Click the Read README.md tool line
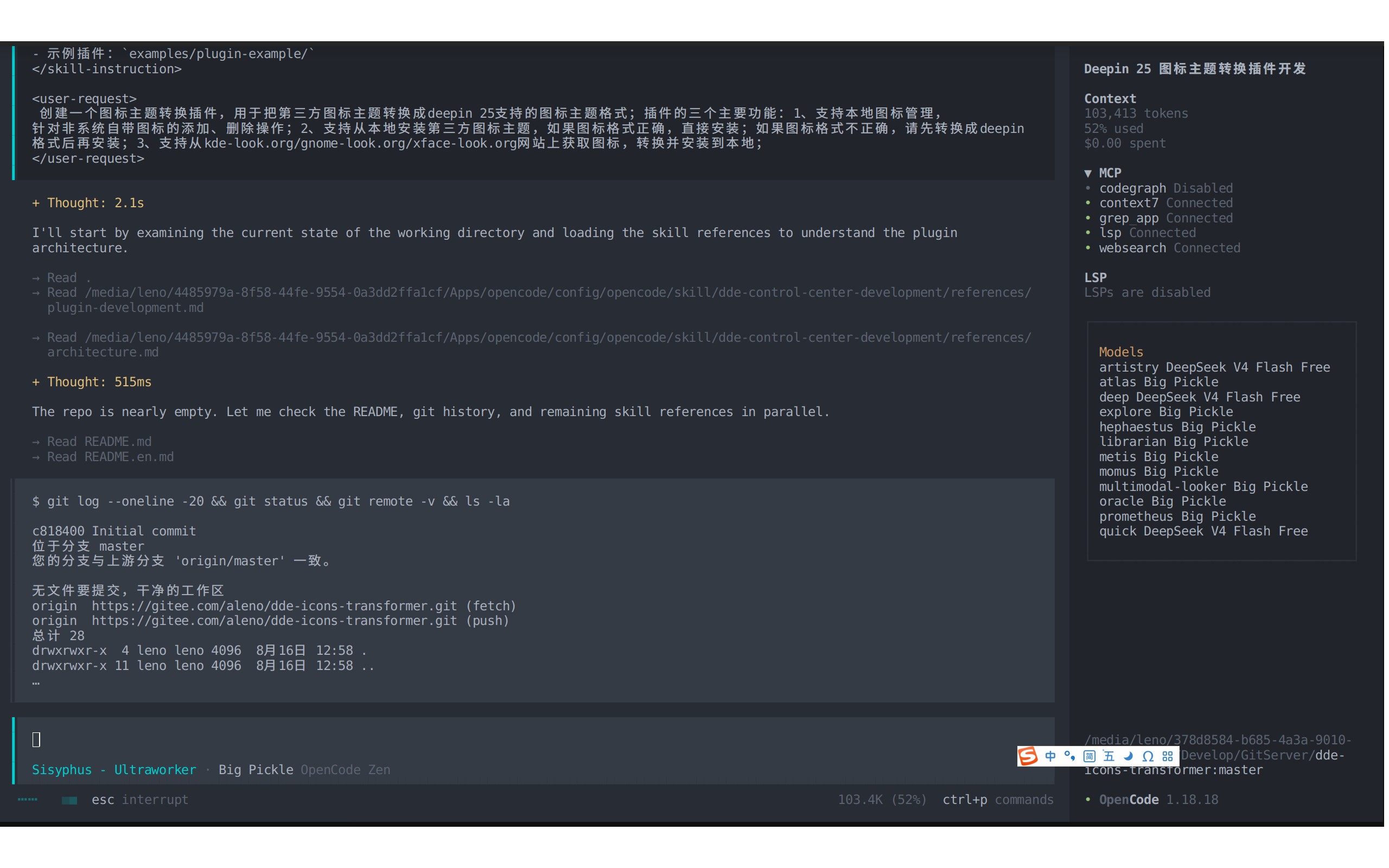Screen dimensions: 1389x868 [x=92, y=442]
